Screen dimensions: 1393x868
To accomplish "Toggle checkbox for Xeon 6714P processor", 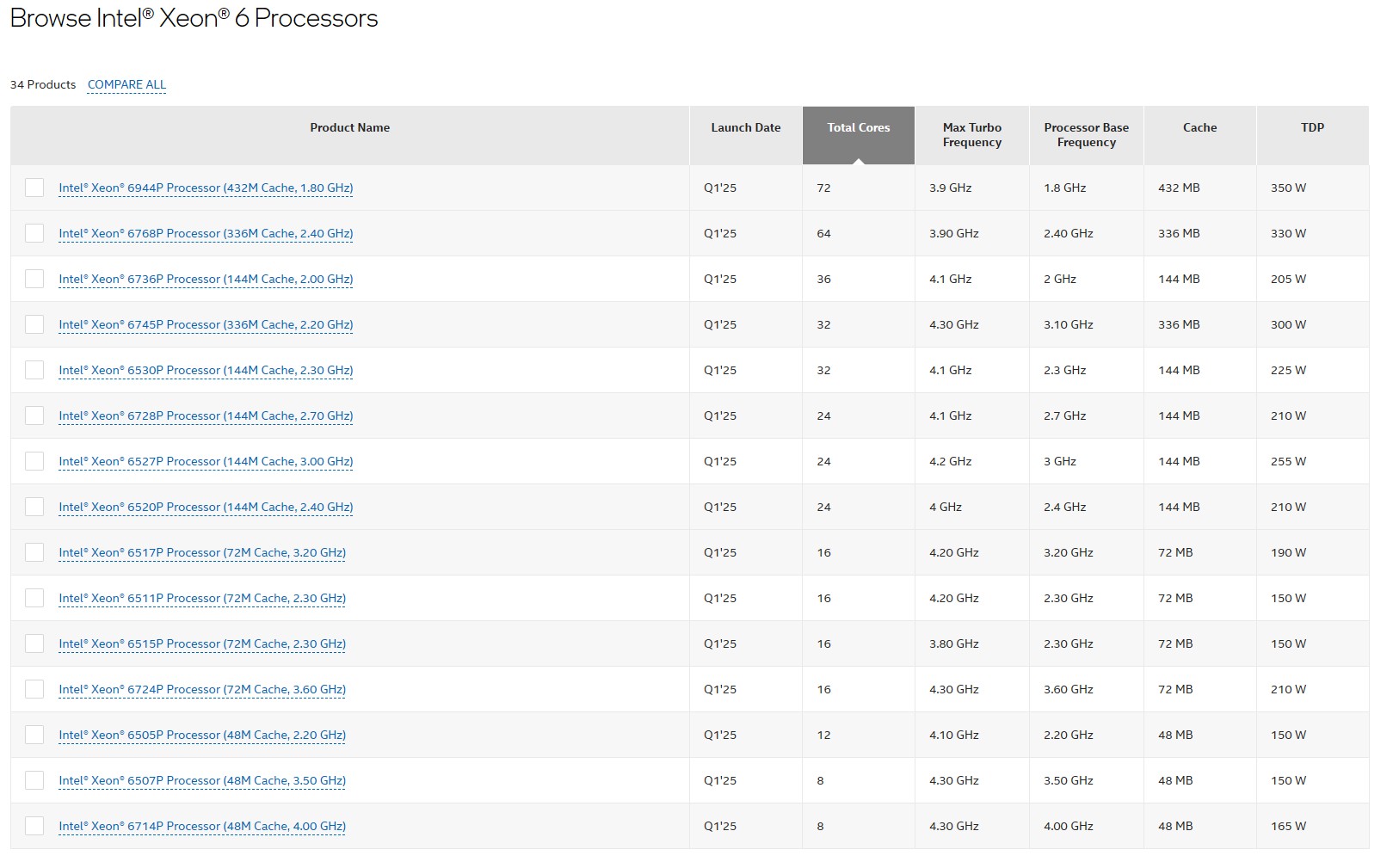I will [34, 826].
